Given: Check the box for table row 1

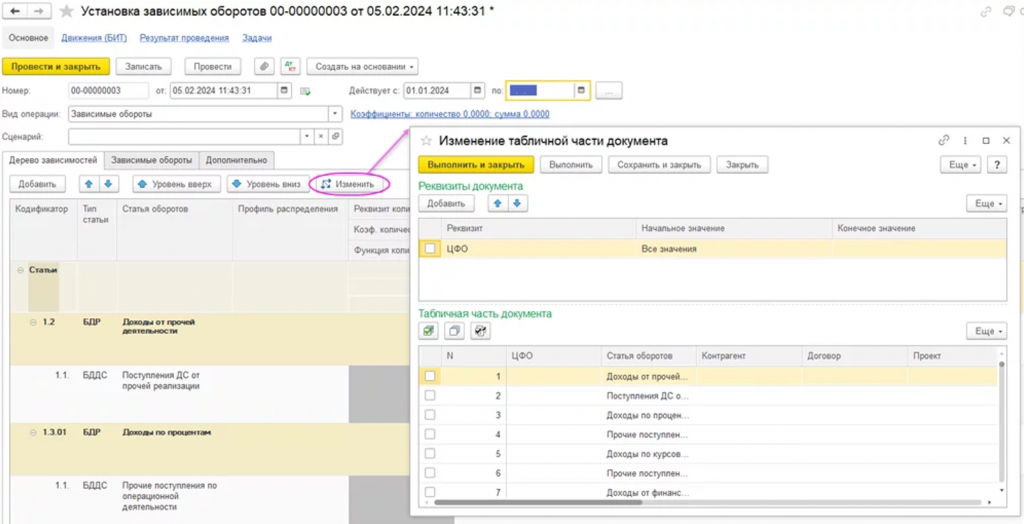Looking at the screenshot, I should pyautogui.click(x=430, y=376).
